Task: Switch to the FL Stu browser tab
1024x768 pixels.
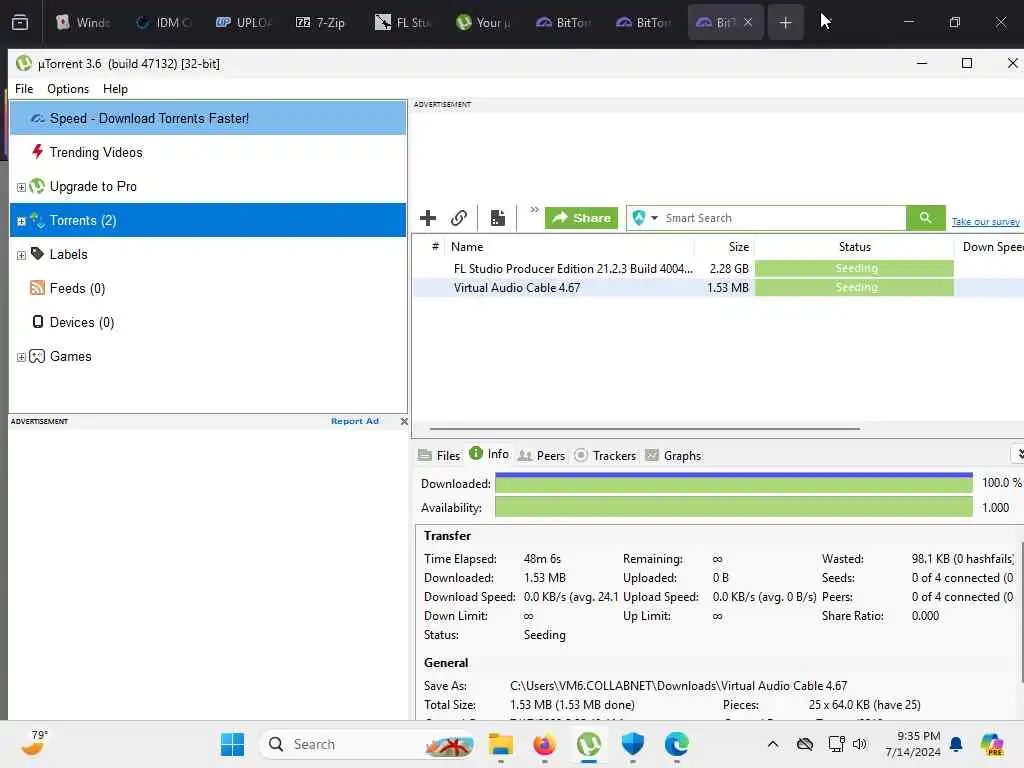Action: coord(403,23)
